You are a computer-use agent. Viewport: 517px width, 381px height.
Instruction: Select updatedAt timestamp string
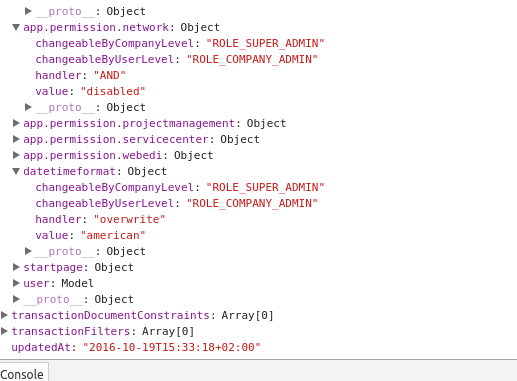pyautogui.click(x=172, y=347)
